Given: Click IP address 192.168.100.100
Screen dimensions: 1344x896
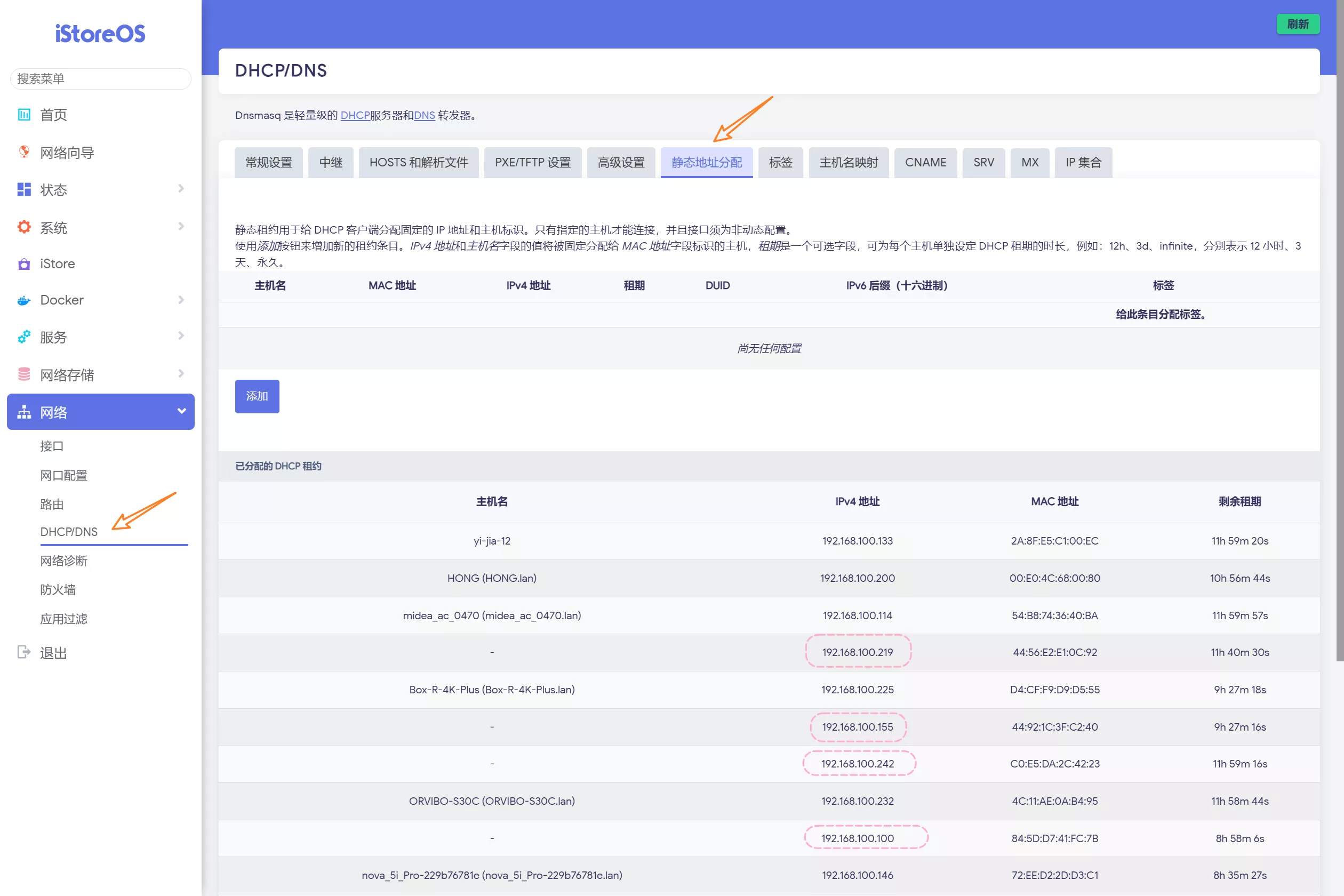Looking at the screenshot, I should coord(858,838).
